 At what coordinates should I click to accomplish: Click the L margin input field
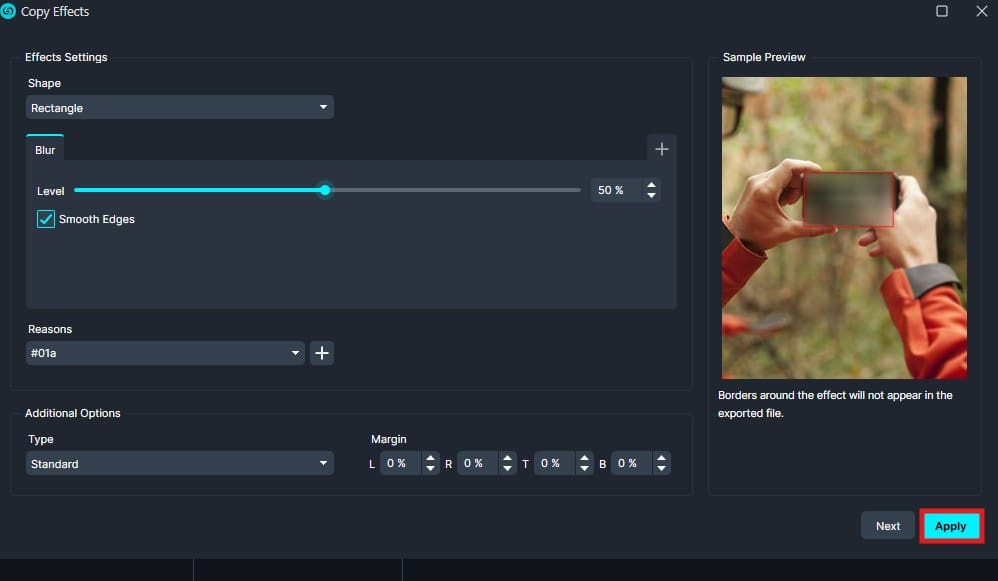[x=400, y=462]
